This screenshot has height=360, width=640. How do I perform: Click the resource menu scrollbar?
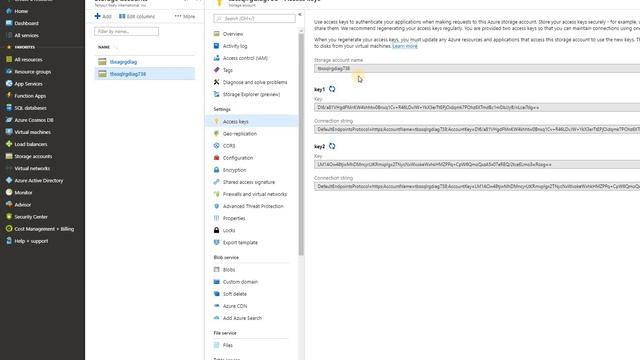pos(301,144)
